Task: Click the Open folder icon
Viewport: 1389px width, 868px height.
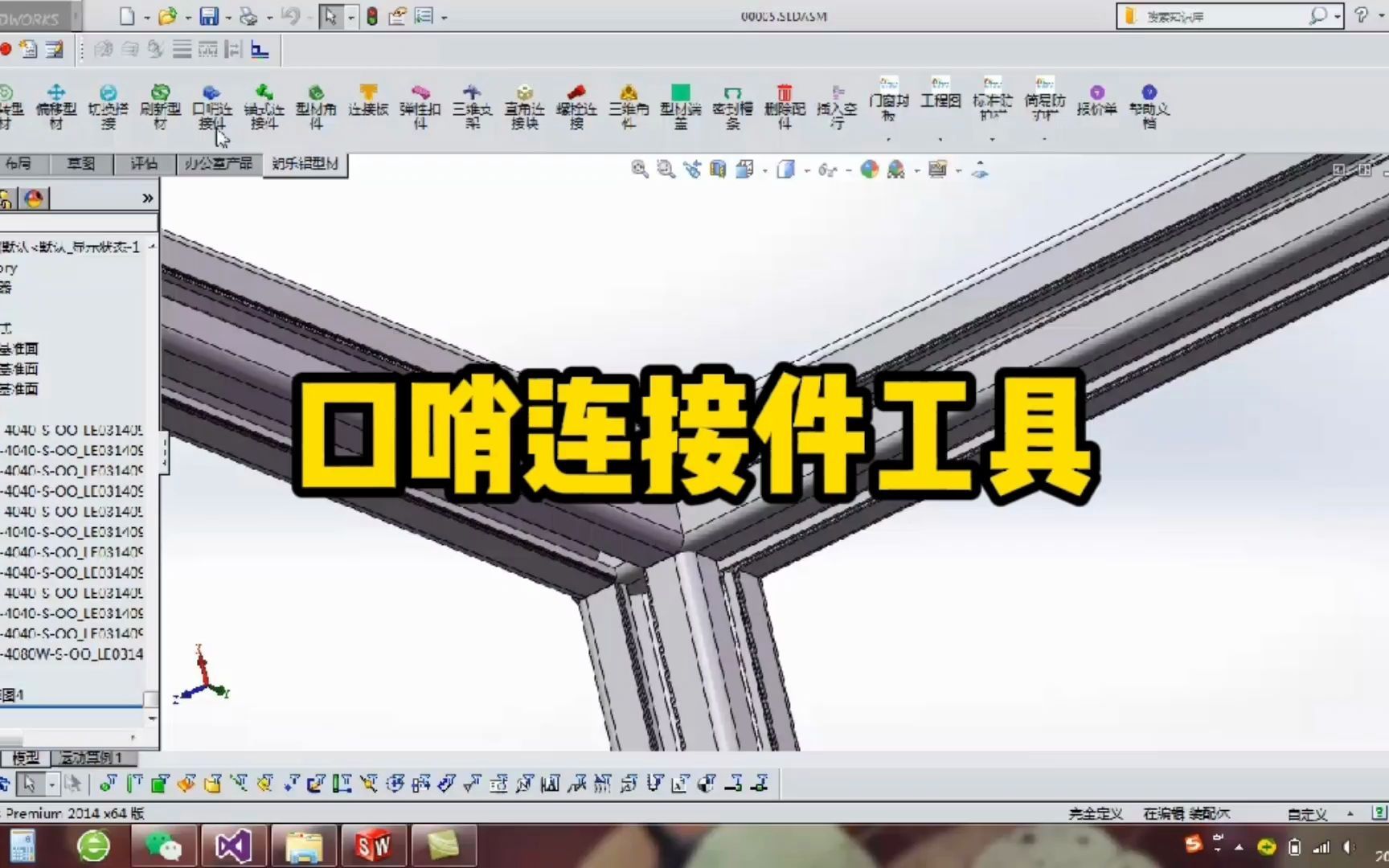Action: [167, 16]
